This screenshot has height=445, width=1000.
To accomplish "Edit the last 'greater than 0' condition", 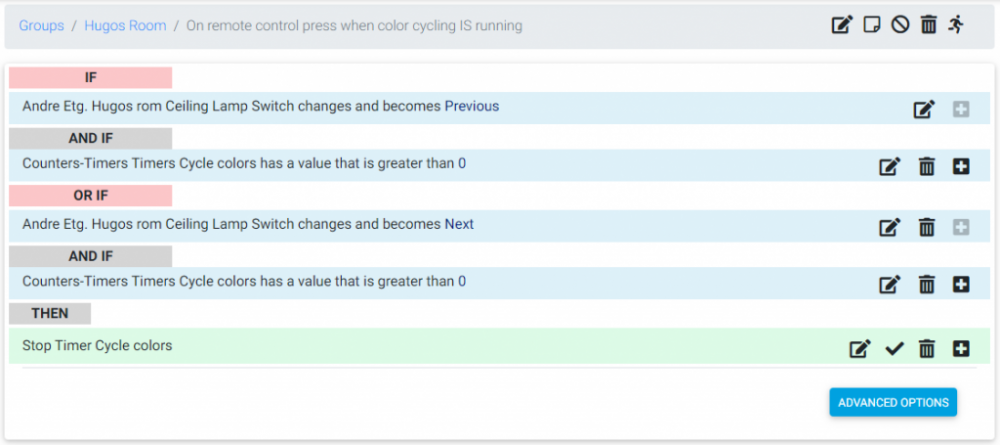I will [889, 285].
